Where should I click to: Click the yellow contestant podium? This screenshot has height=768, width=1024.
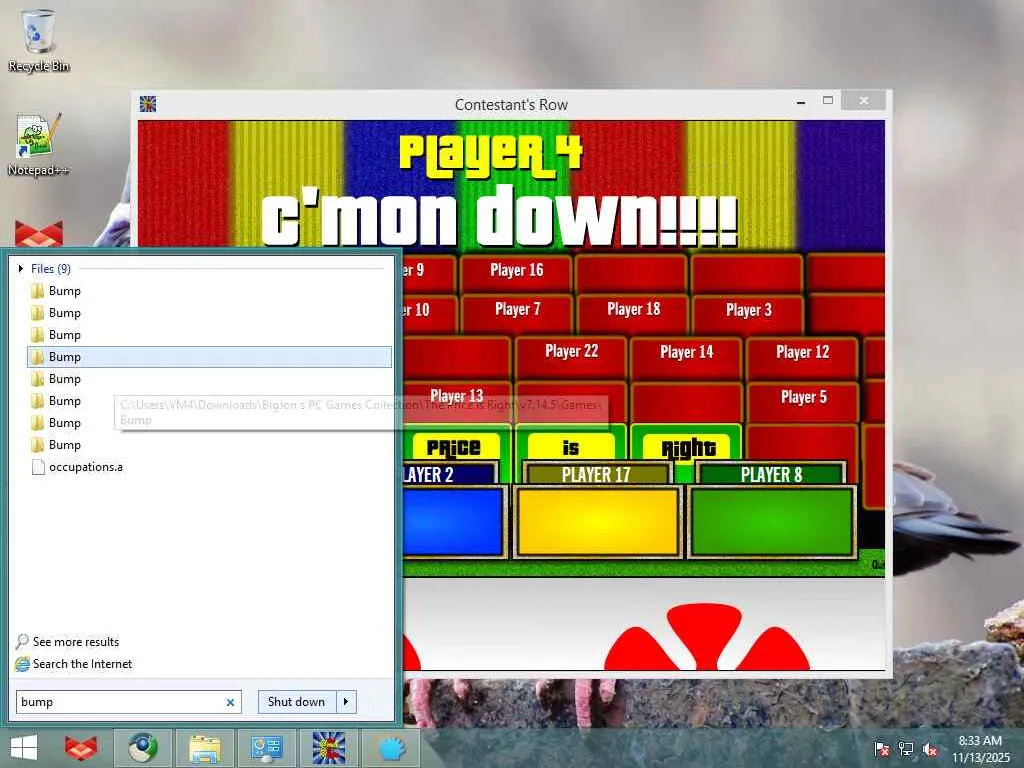[x=598, y=522]
